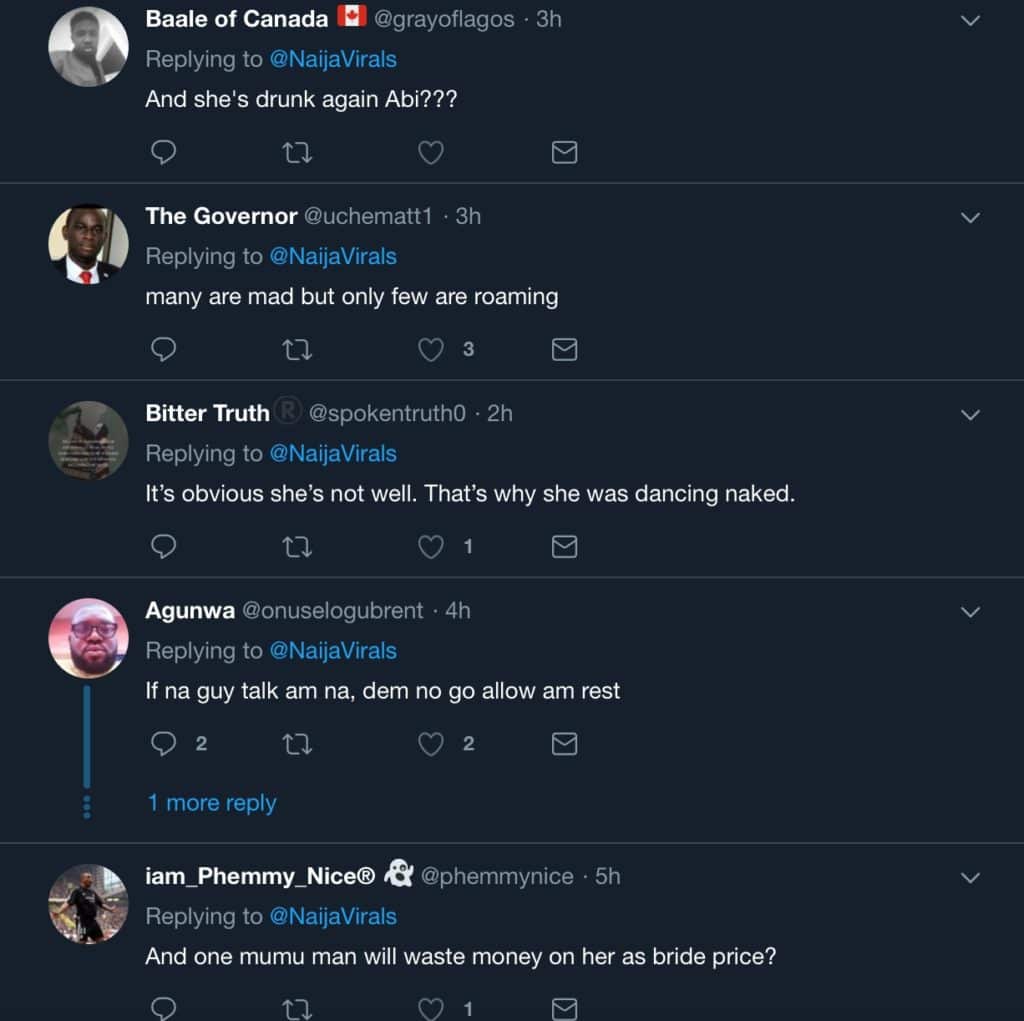Open more options for iam_Phemmy_Nice's tweet
The width and height of the screenshot is (1024, 1021).
click(970, 878)
